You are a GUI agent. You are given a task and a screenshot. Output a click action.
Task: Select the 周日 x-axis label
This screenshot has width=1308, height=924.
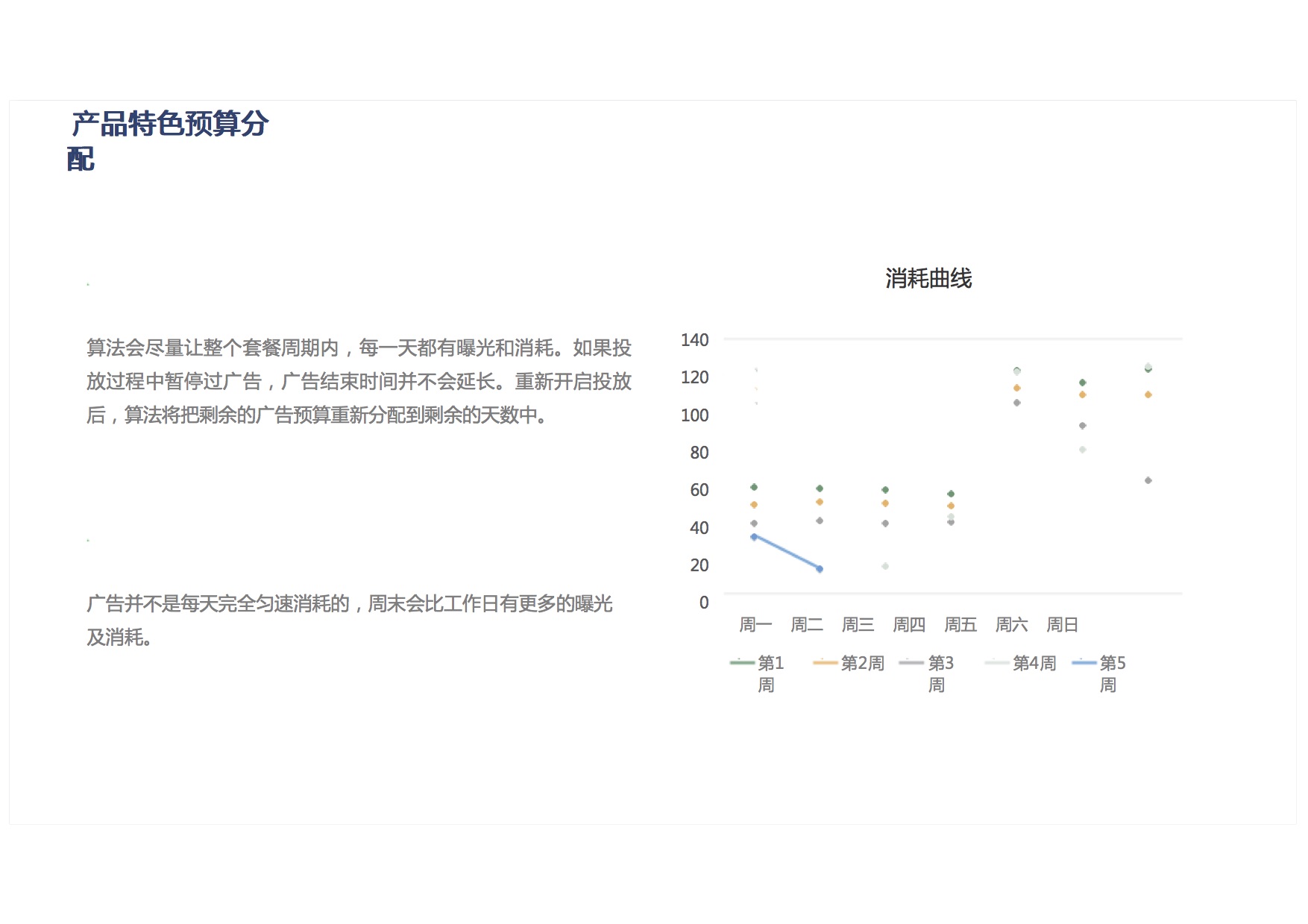pyautogui.click(x=1063, y=625)
